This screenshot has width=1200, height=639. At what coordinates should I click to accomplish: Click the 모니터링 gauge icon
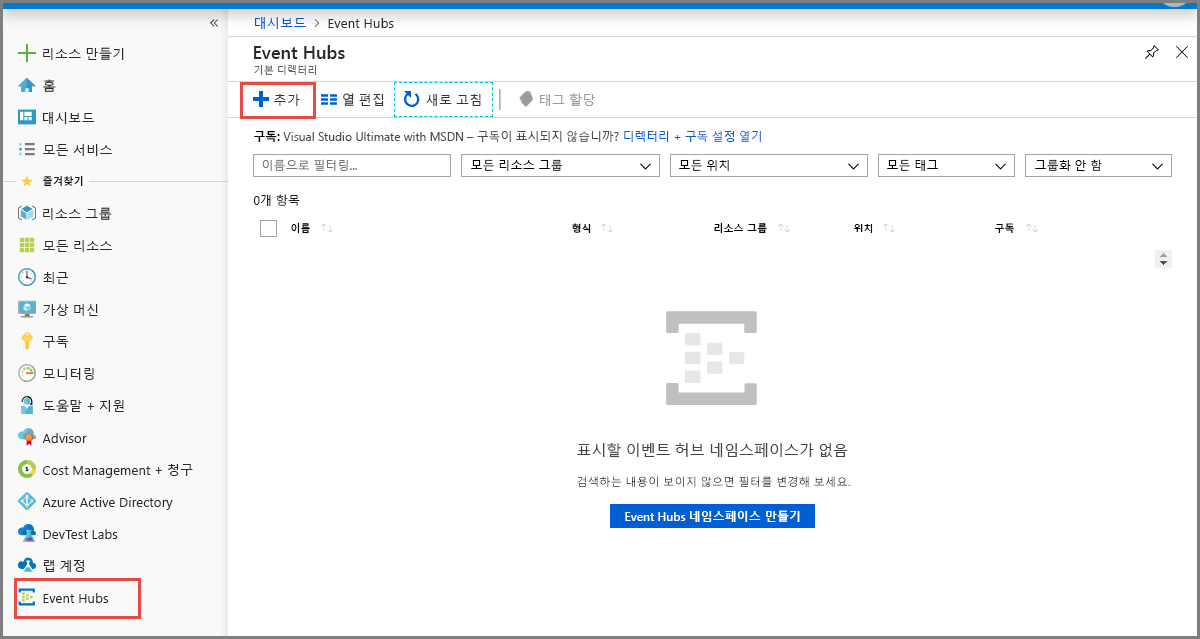click(27, 373)
